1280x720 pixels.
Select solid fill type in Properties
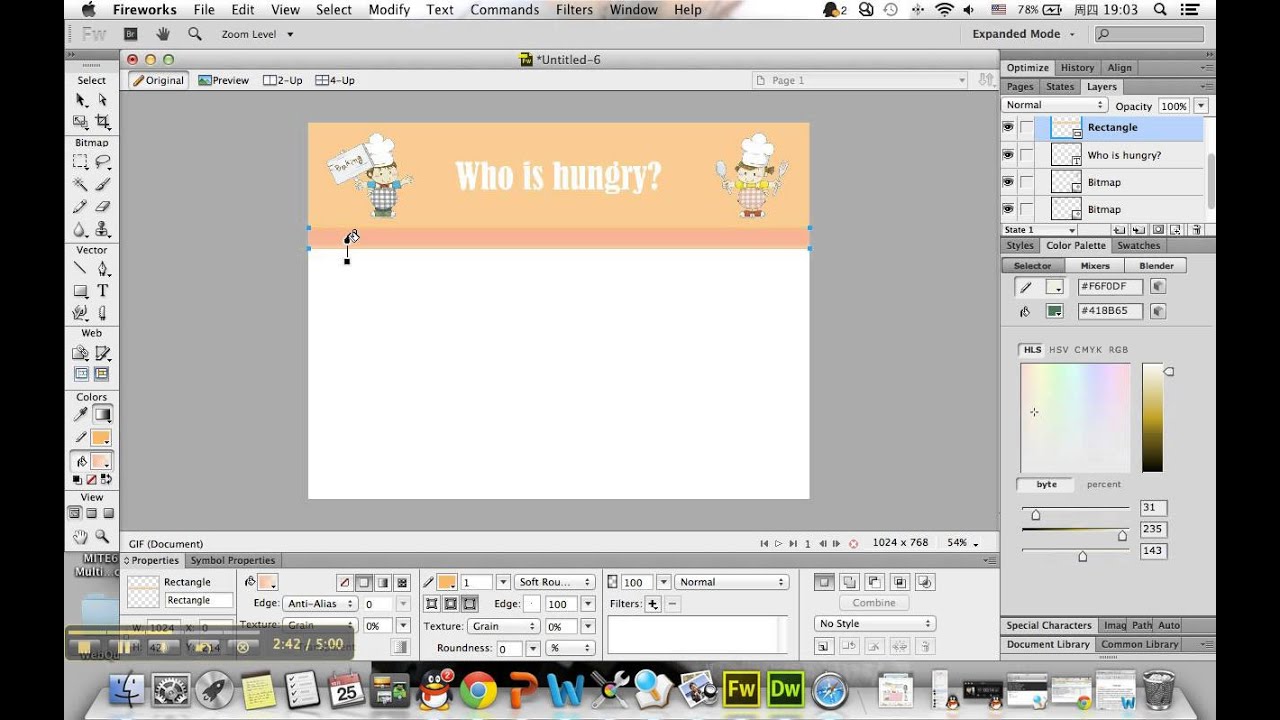coord(364,582)
